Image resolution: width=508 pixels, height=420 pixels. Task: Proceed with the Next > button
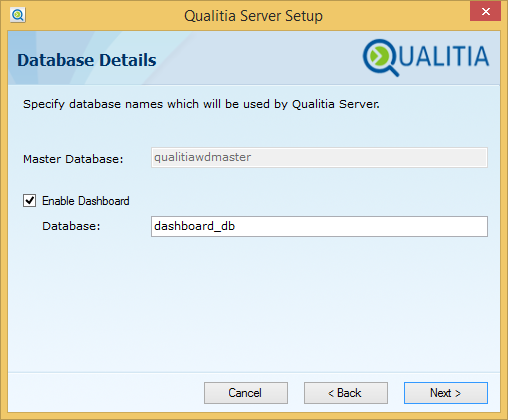point(446,393)
